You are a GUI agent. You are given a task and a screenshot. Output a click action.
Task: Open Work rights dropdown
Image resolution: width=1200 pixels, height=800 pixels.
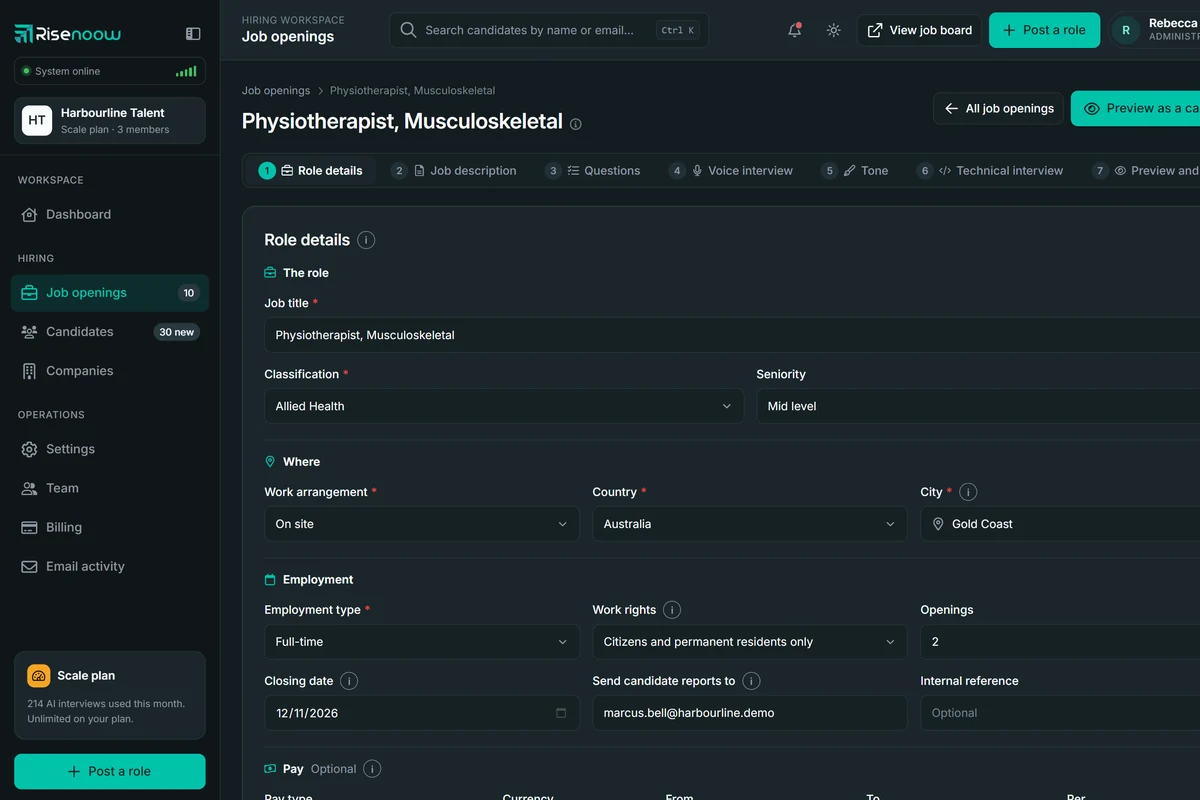tap(750, 642)
